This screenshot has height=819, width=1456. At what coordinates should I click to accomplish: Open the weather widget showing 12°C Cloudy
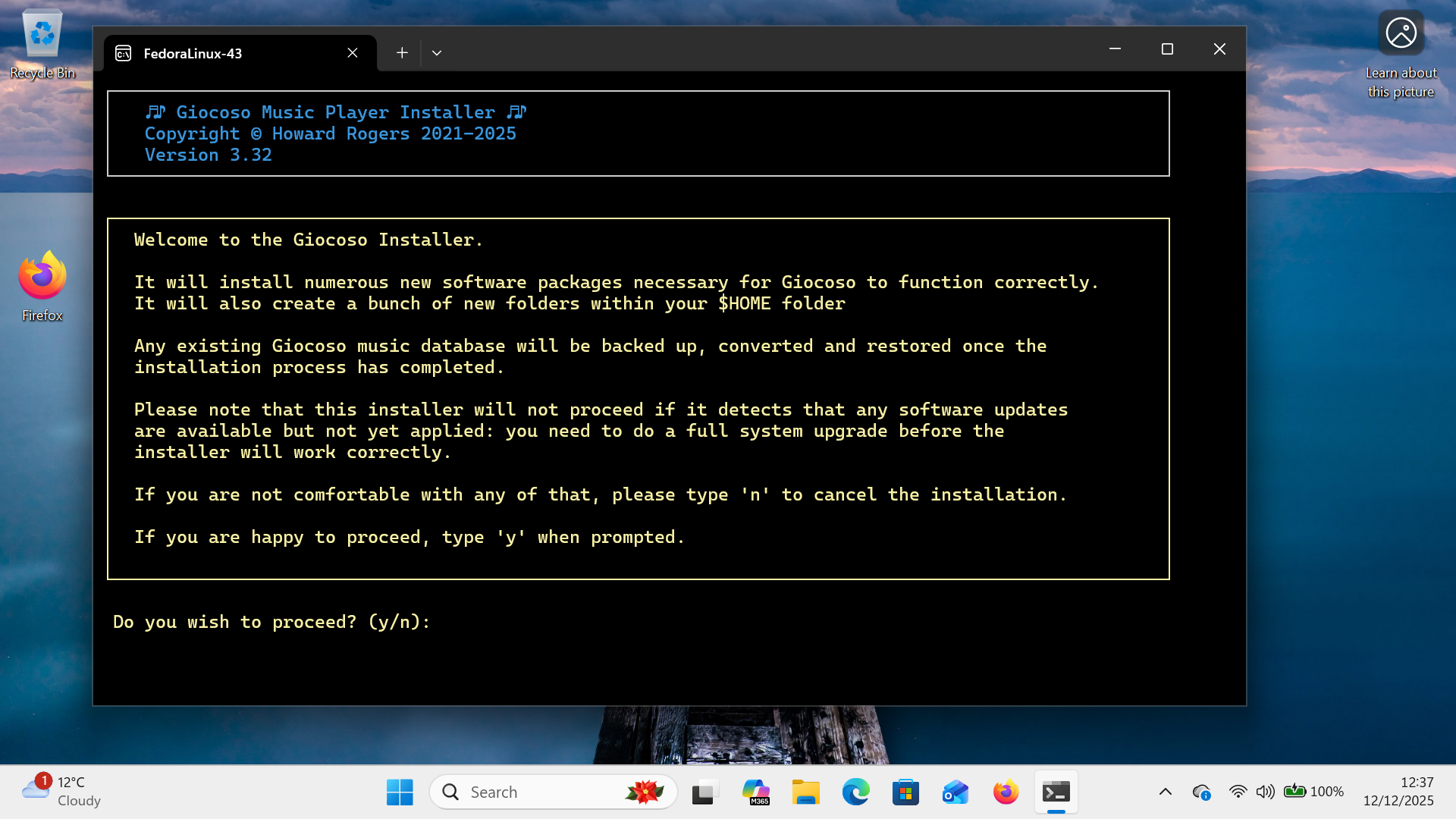62,791
